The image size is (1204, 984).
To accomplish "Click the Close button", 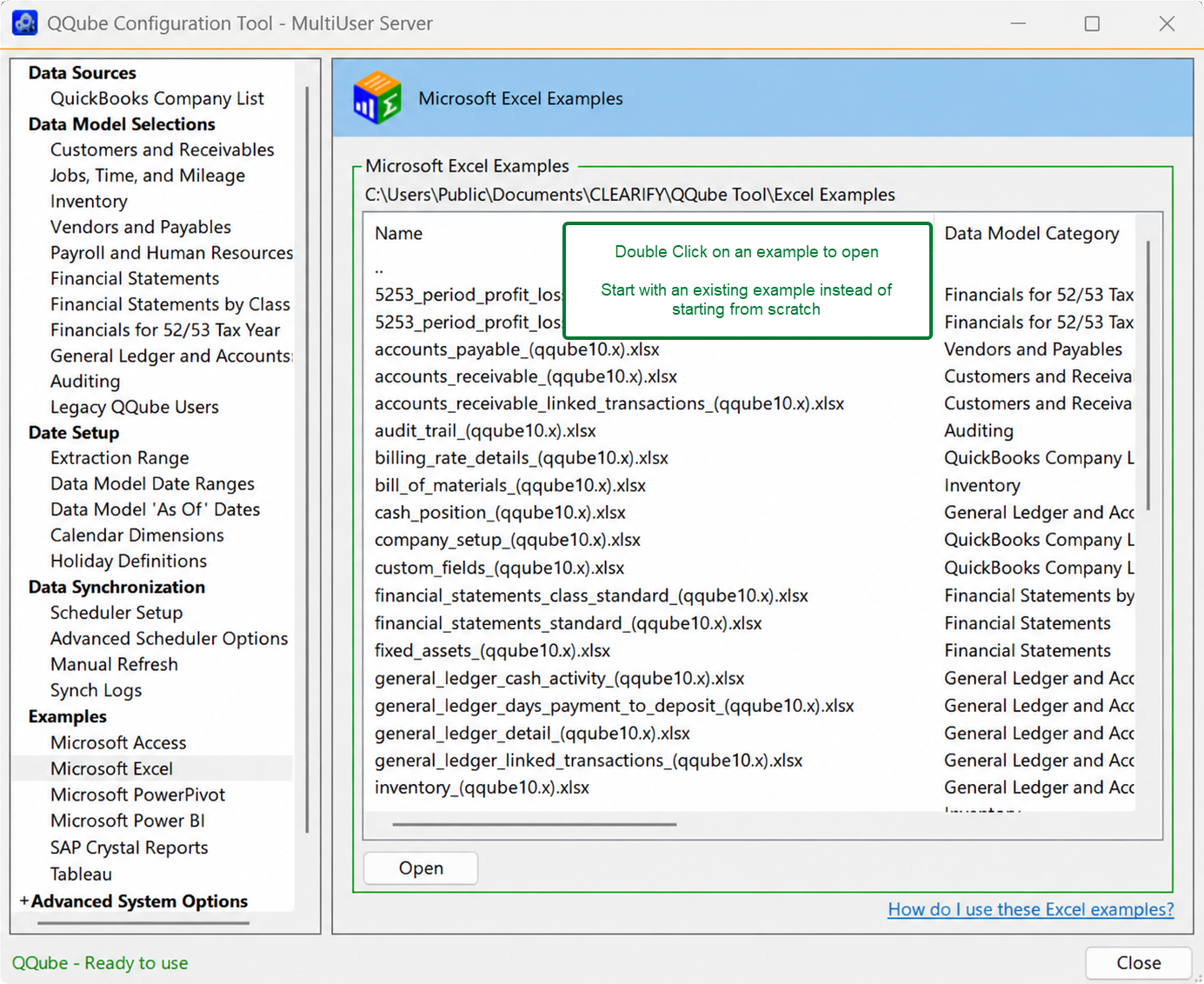I will point(1139,963).
